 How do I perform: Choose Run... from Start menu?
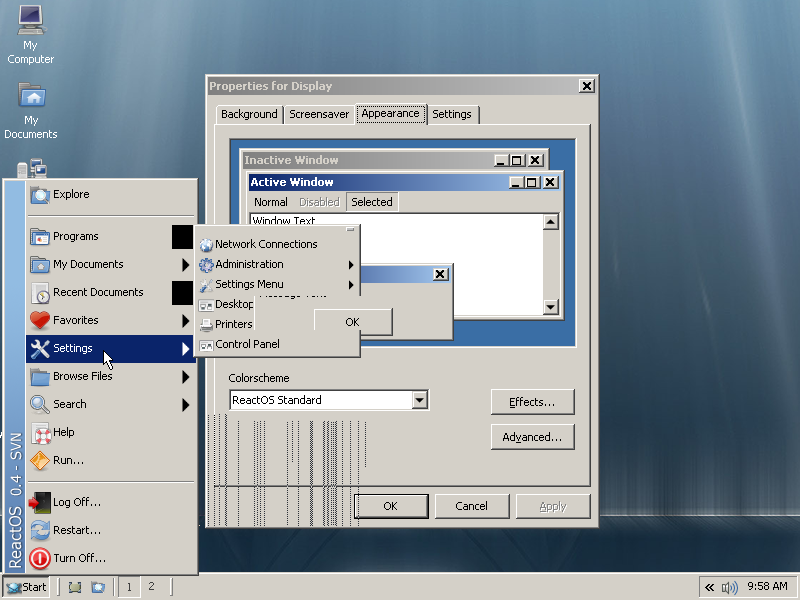111,460
